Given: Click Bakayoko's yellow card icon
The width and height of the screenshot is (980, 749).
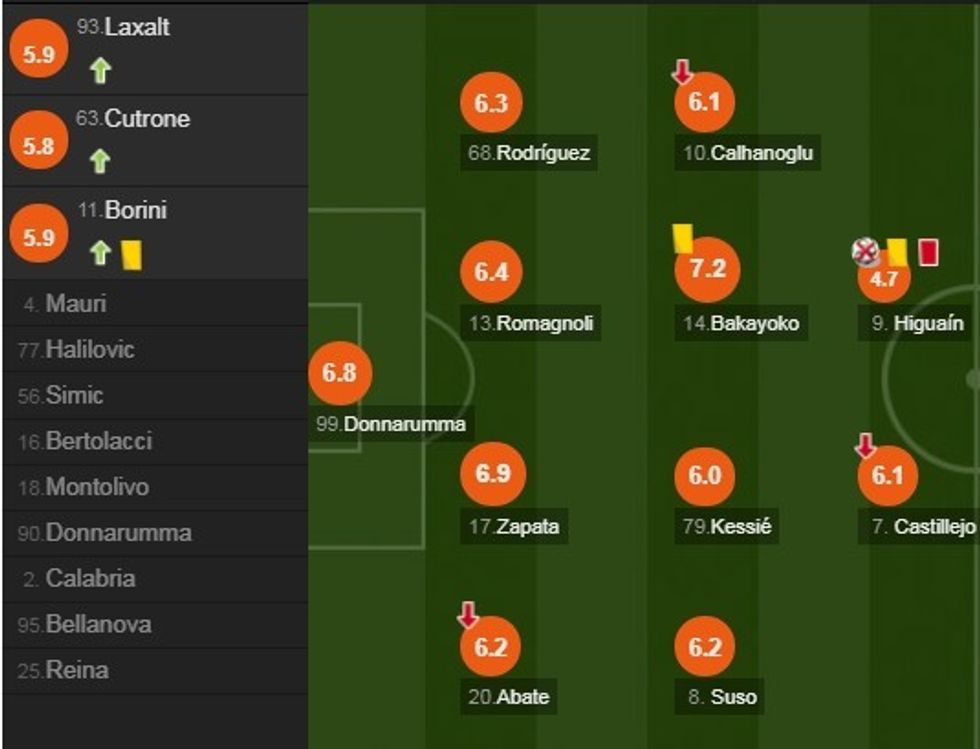Looking at the screenshot, I should click(x=684, y=236).
